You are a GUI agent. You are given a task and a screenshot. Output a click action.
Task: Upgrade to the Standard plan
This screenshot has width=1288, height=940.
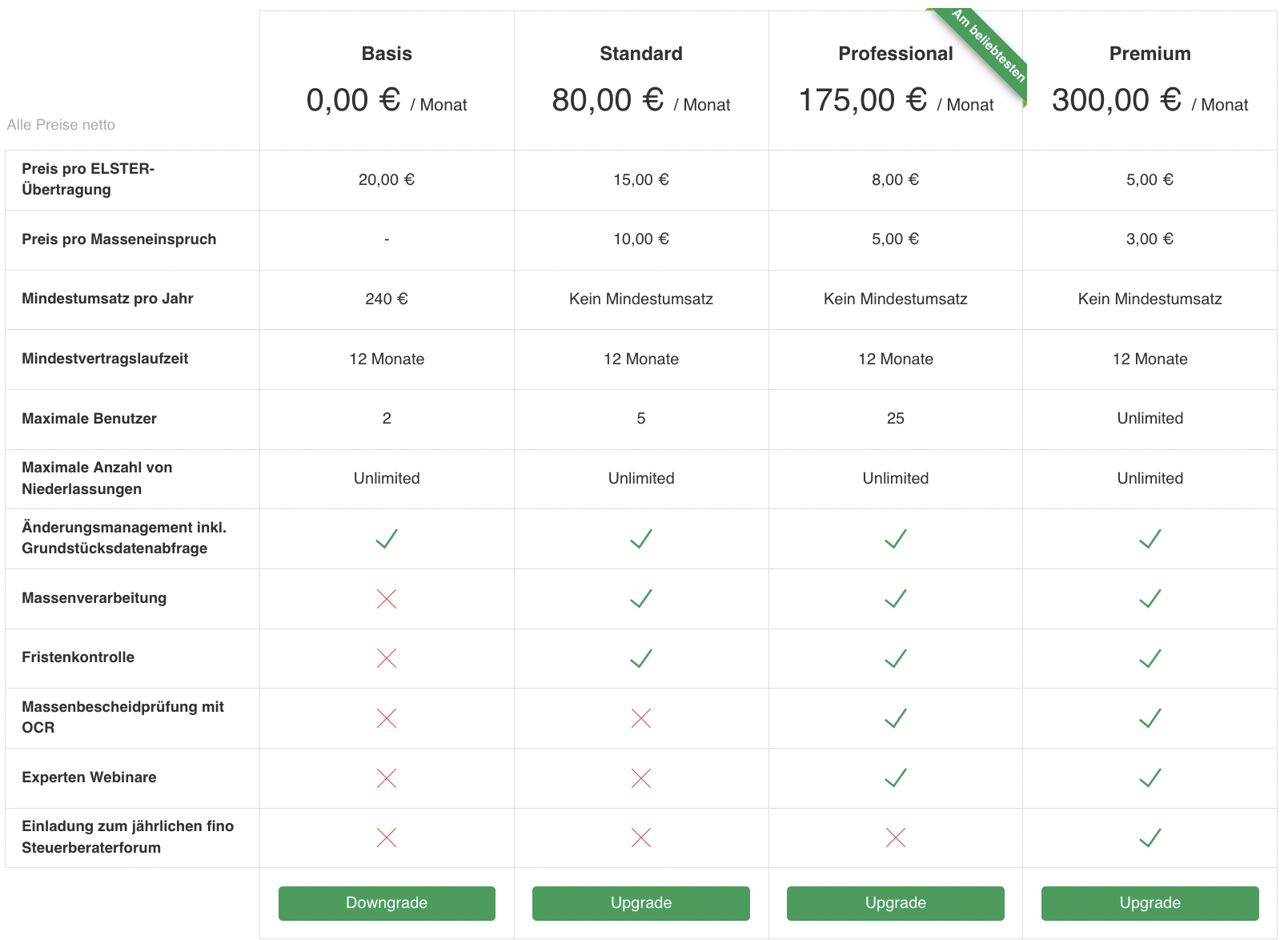[x=641, y=903]
